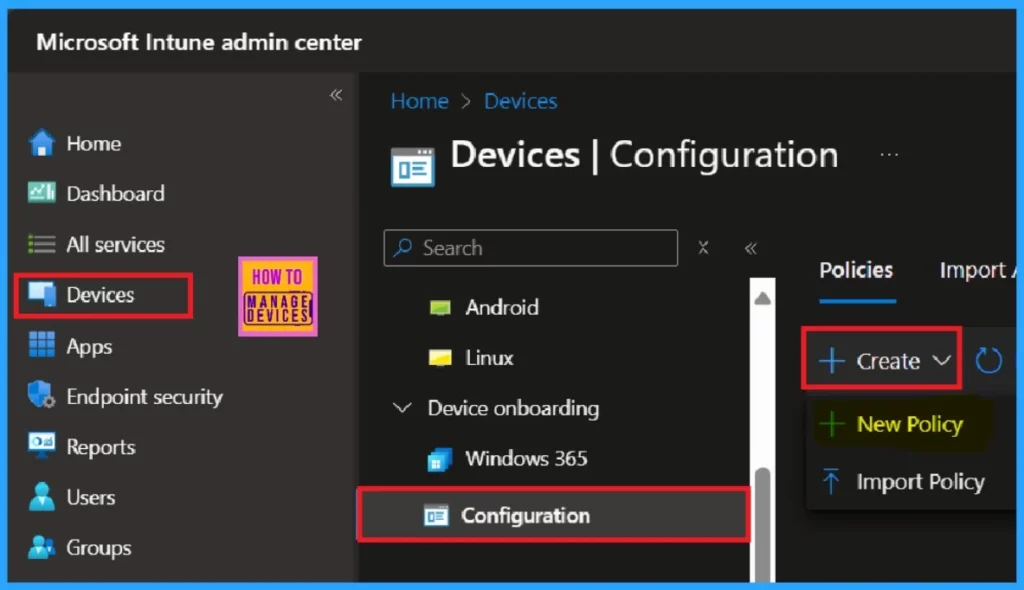
Task: Select the Linux tree item text
Action: click(x=489, y=358)
